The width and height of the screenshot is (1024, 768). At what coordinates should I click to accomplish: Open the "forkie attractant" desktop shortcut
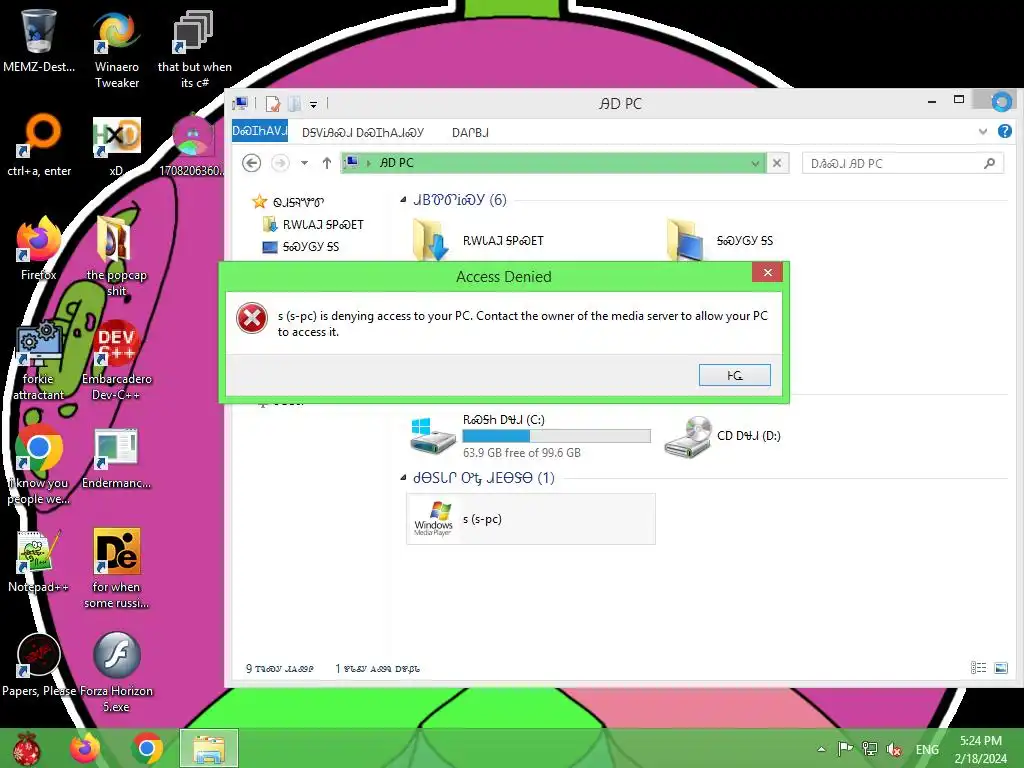tap(38, 360)
